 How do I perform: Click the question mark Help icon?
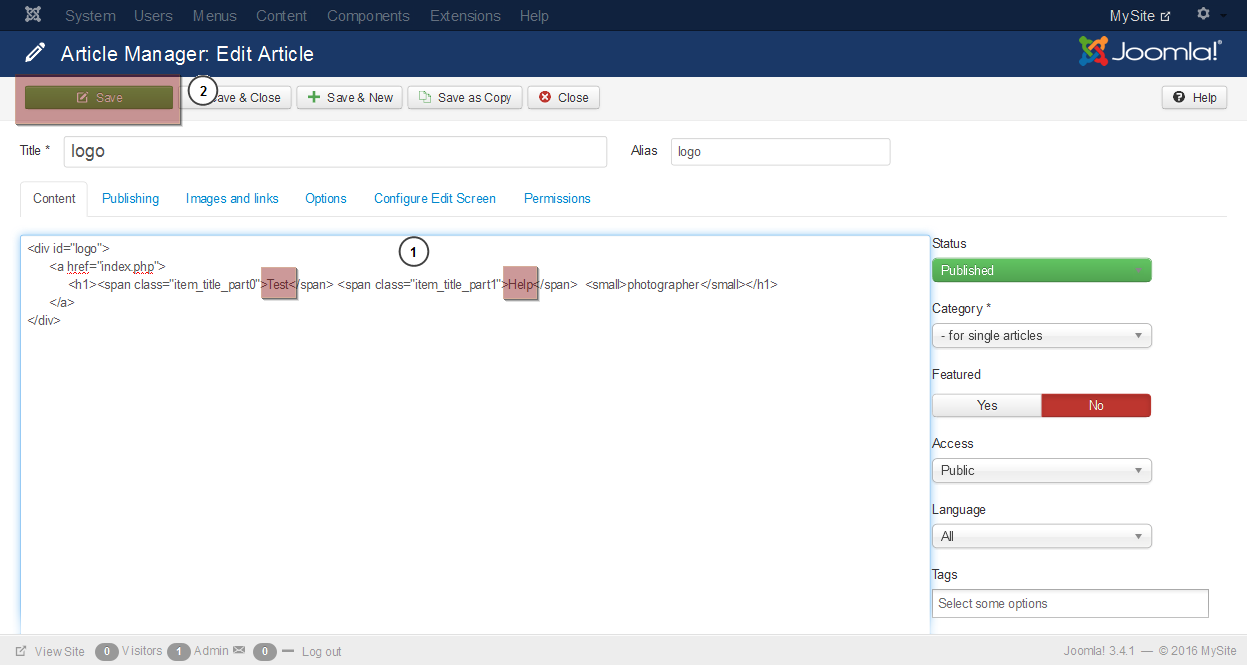1179,97
